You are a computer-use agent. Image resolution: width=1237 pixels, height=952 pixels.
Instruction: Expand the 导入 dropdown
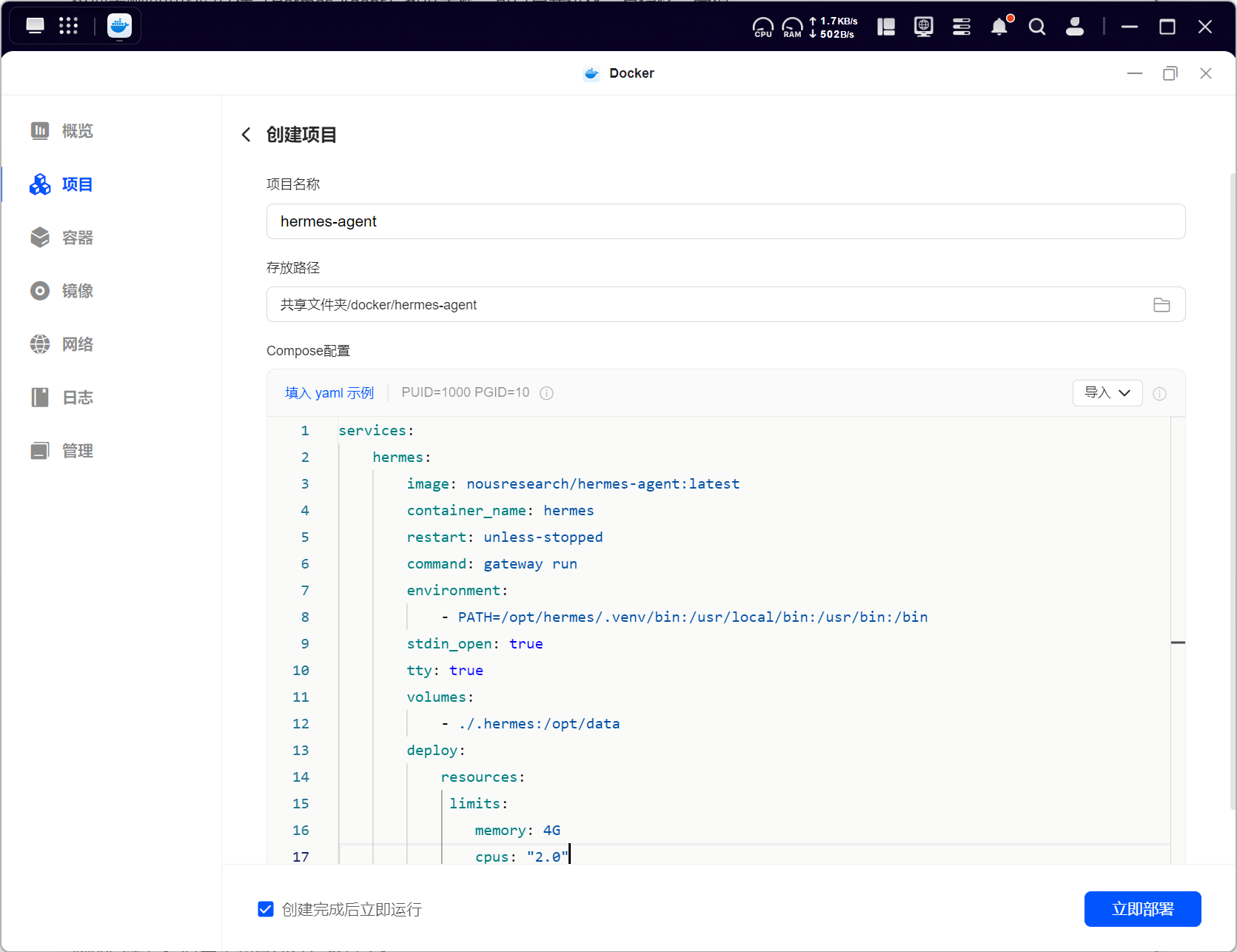(x=1107, y=393)
